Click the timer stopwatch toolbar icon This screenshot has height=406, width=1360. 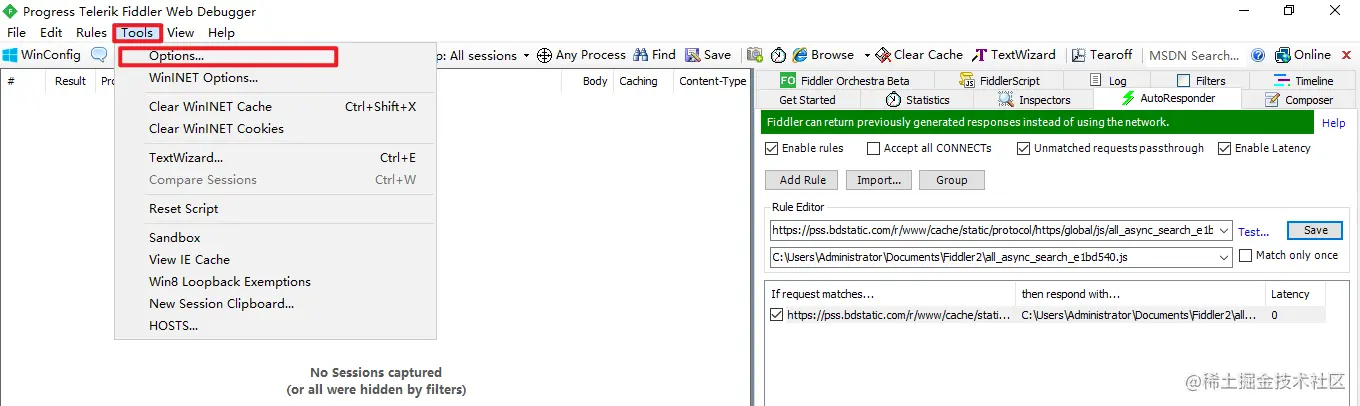point(778,55)
